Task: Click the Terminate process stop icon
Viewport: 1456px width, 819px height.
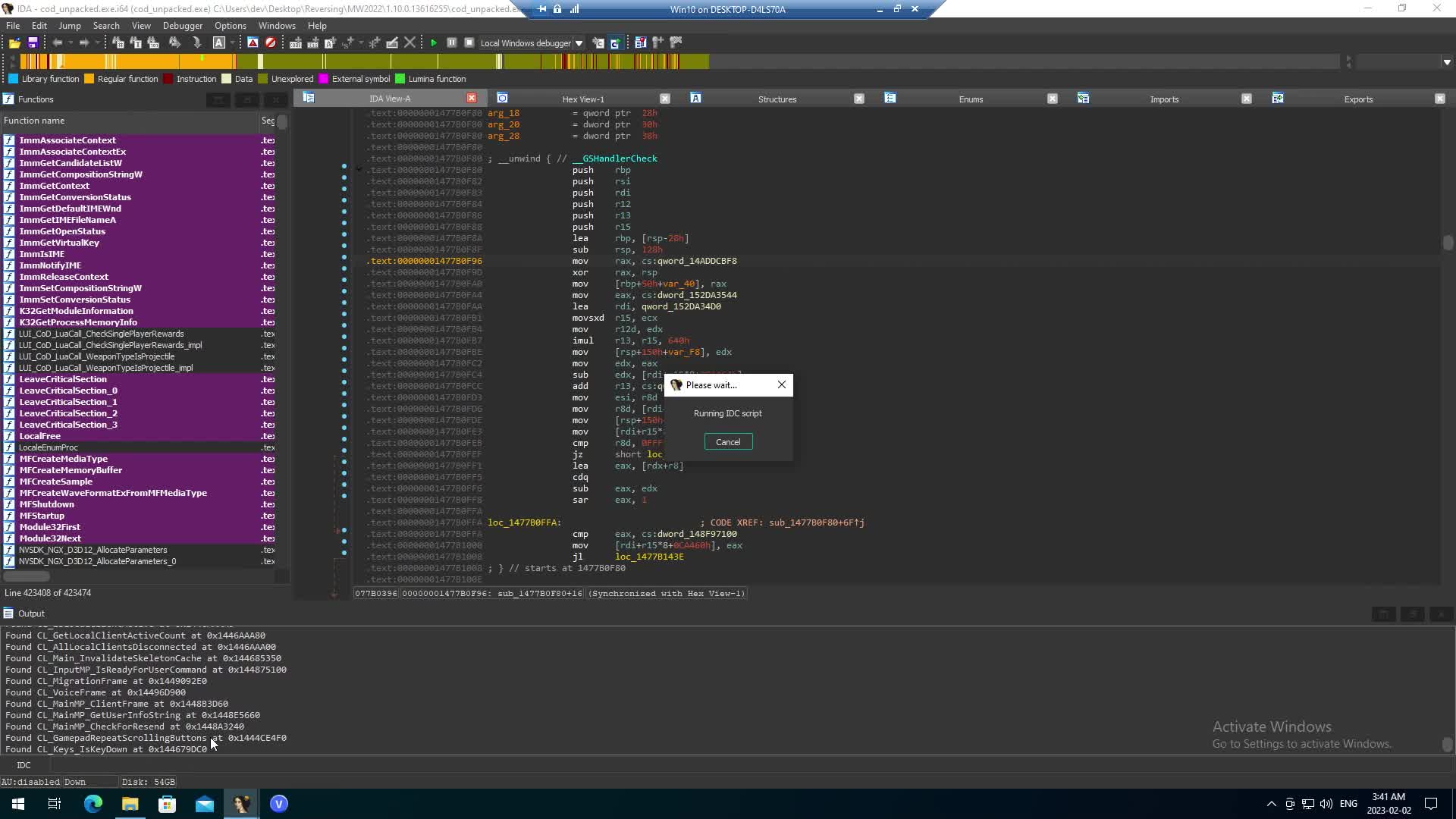Action: point(469,43)
